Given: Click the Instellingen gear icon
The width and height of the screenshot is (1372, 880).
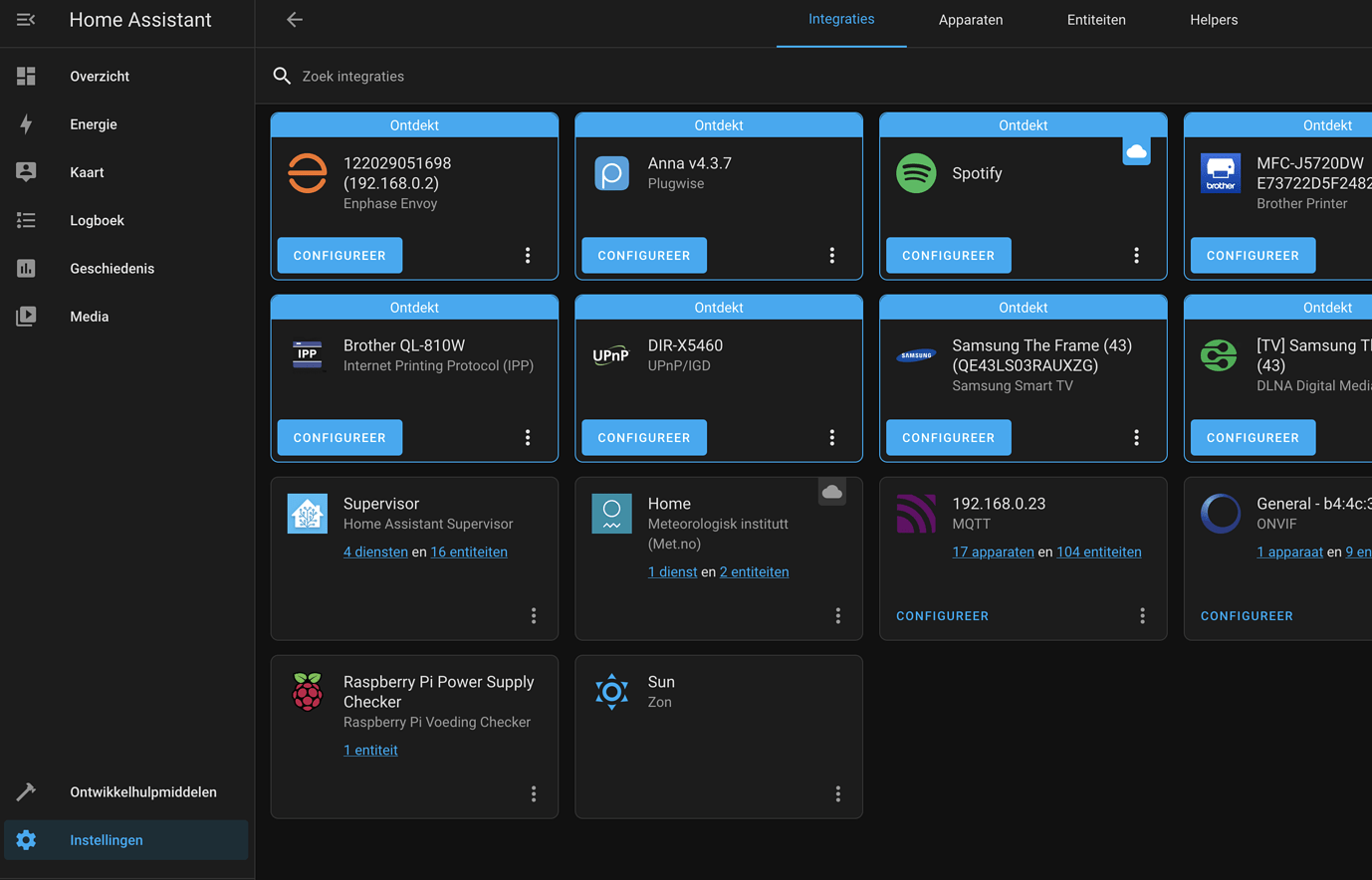Looking at the screenshot, I should [x=26, y=840].
